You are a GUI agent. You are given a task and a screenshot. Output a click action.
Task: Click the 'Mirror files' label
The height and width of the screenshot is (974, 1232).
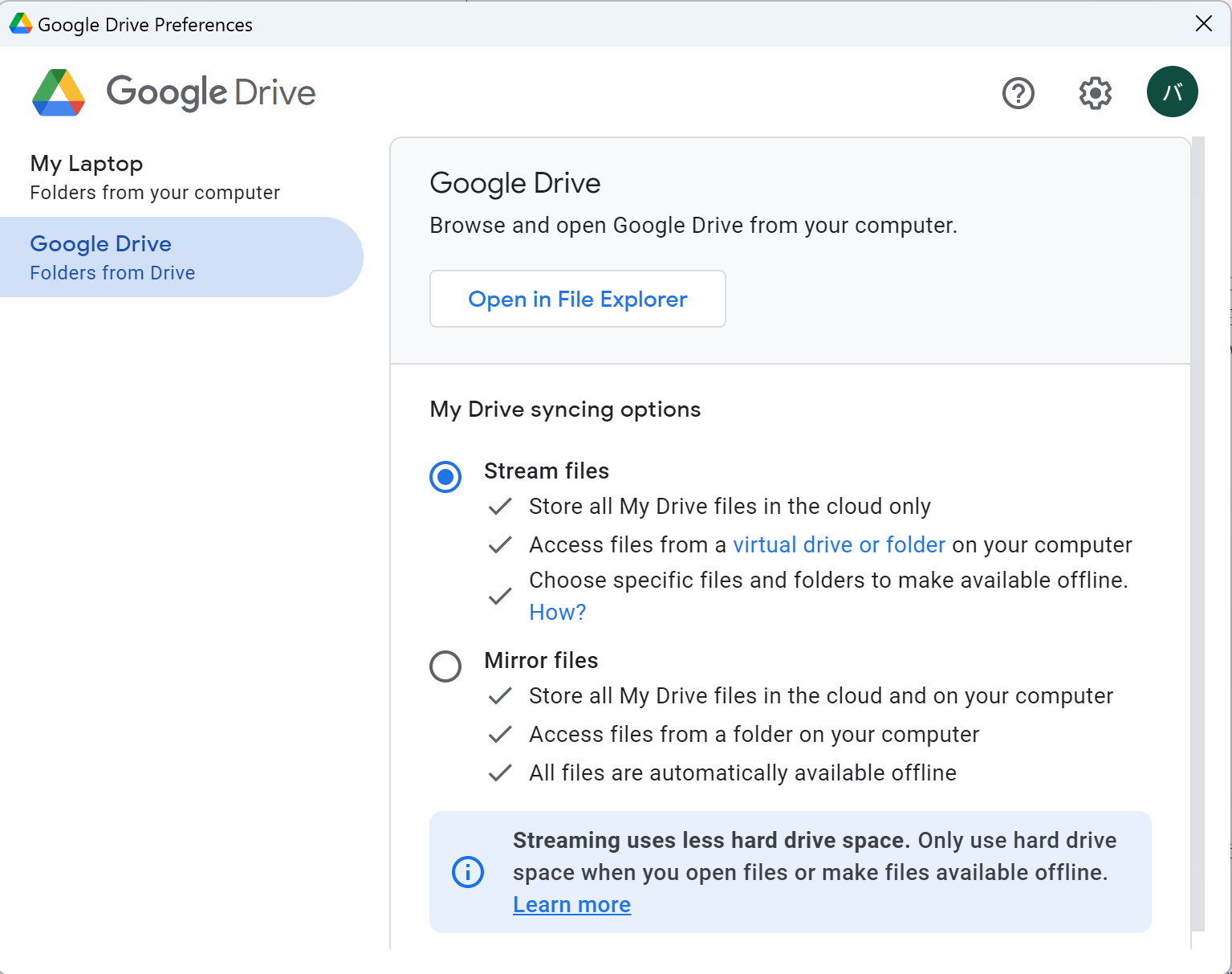click(541, 661)
